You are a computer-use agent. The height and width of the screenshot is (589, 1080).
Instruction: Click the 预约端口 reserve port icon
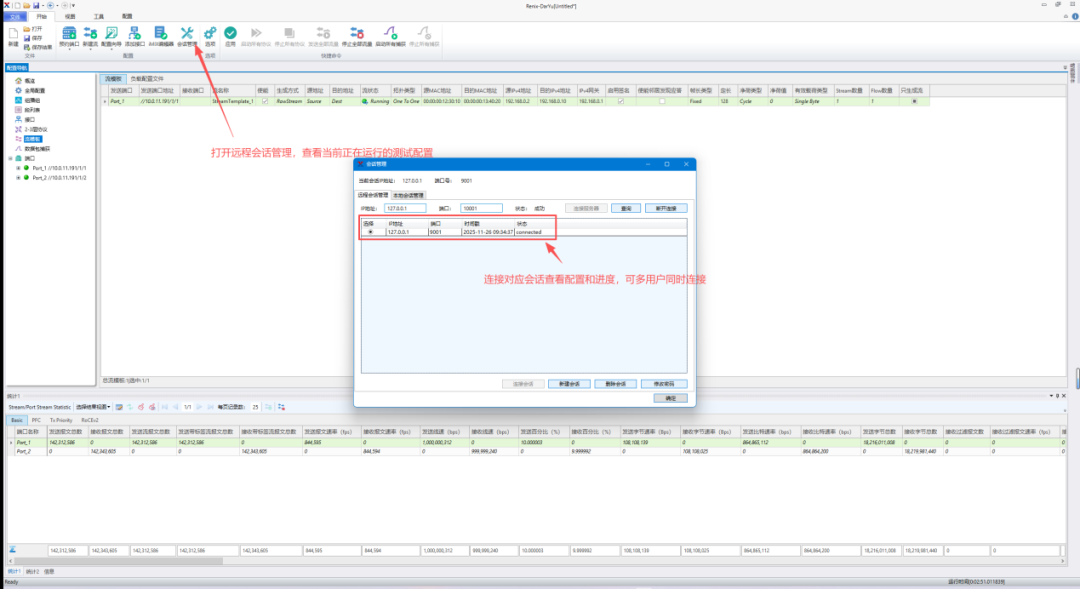pos(68,34)
